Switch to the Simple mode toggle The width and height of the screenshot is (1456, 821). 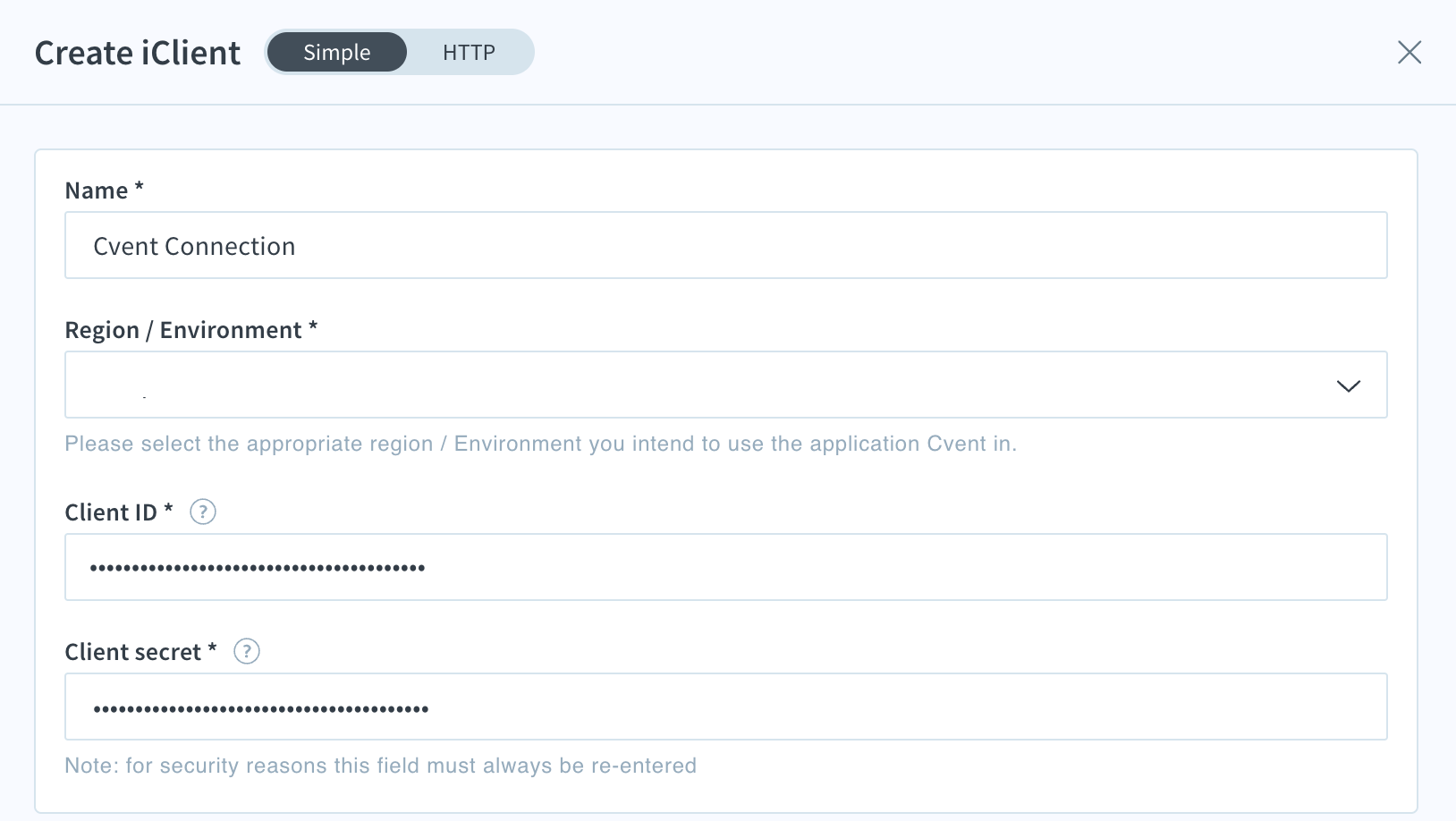point(337,52)
